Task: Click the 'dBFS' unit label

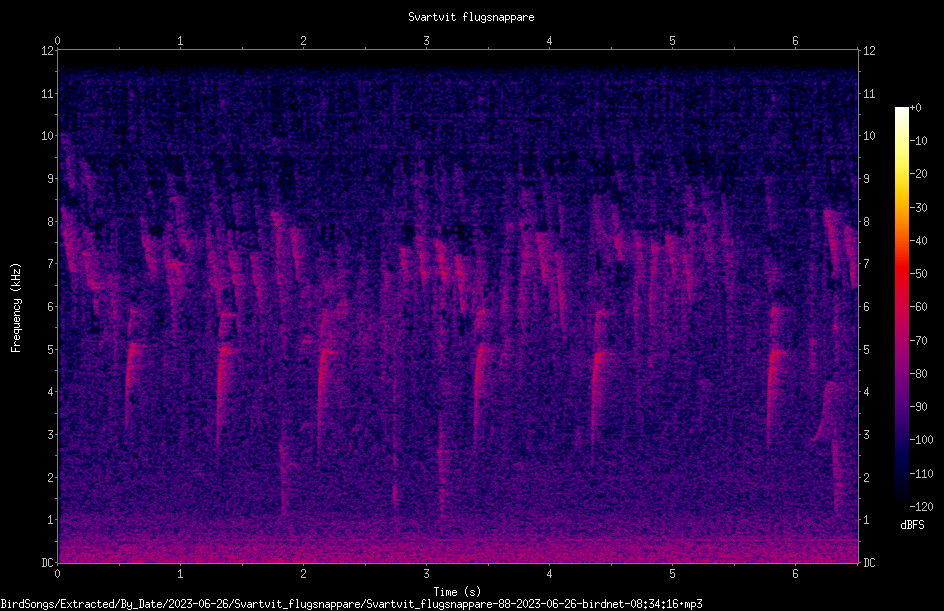Action: [912, 525]
